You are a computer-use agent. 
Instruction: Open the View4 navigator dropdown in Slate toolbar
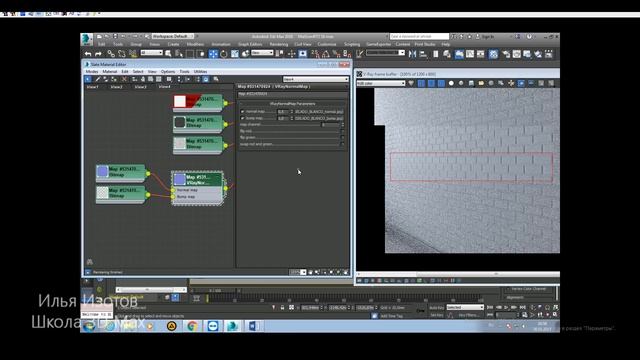[316, 79]
